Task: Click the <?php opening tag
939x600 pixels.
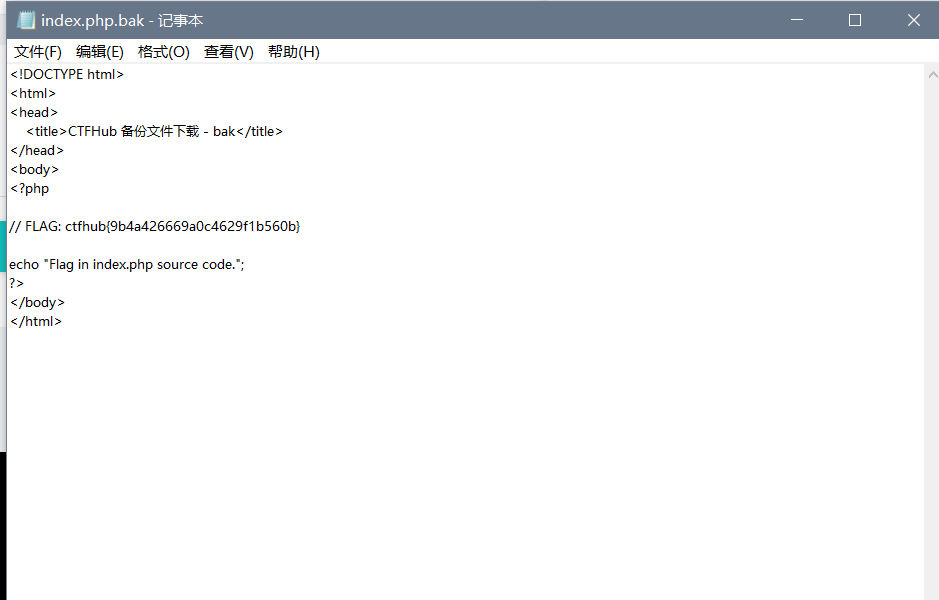Action: 30,188
